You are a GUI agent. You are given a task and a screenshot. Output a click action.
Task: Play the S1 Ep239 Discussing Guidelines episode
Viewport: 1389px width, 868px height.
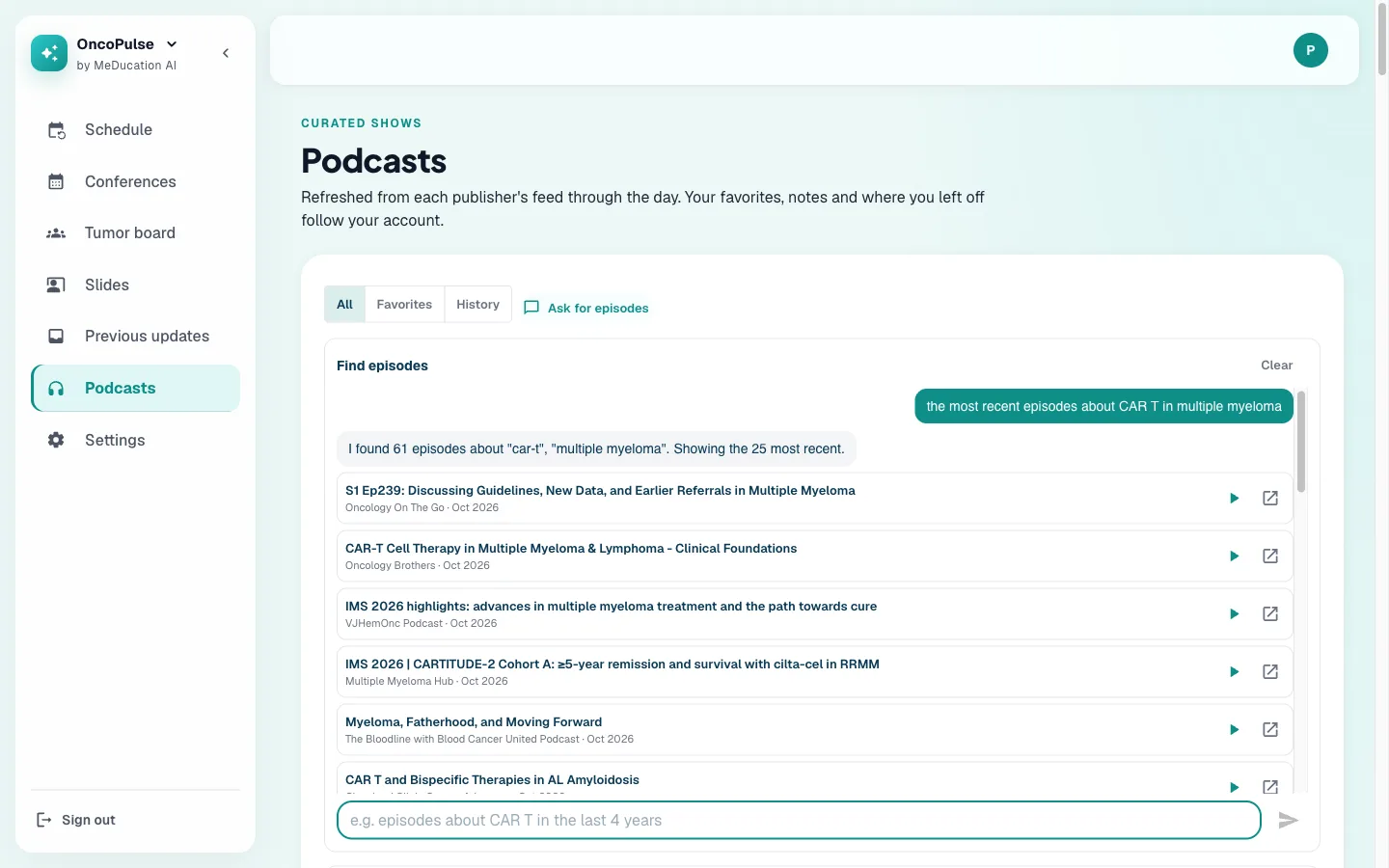point(1234,499)
